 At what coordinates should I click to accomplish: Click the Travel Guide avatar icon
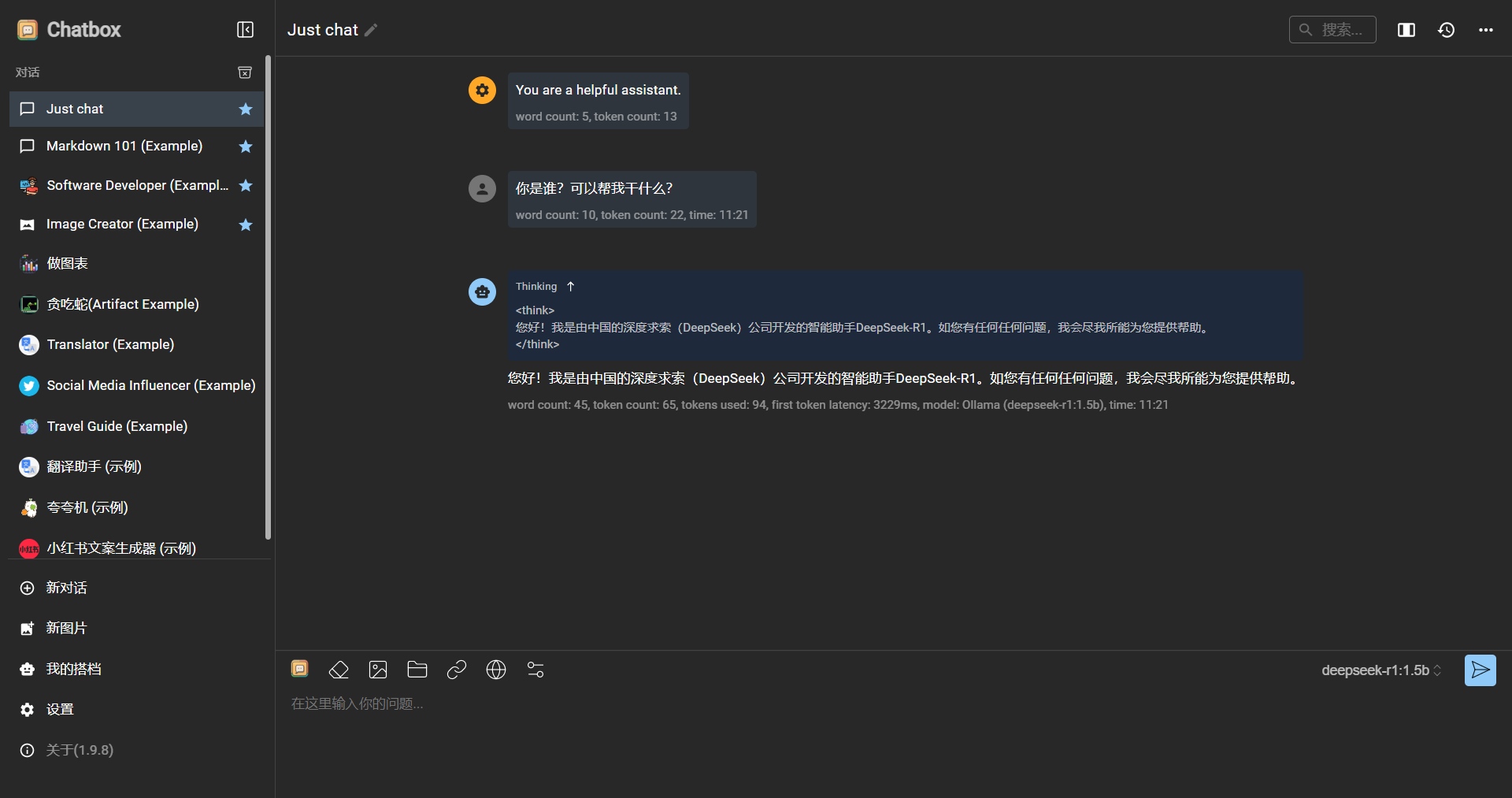click(x=29, y=427)
